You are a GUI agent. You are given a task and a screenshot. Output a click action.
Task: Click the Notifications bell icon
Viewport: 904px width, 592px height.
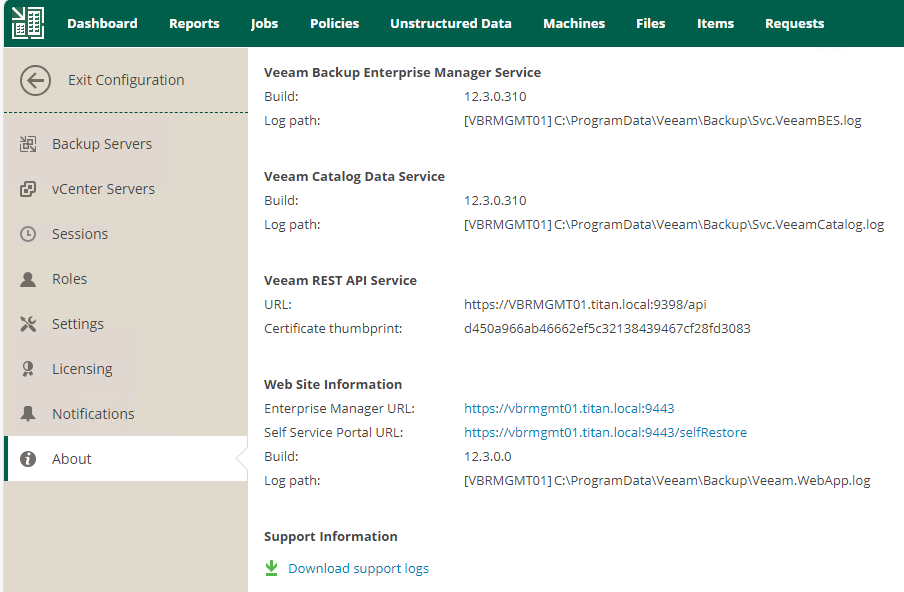point(28,413)
